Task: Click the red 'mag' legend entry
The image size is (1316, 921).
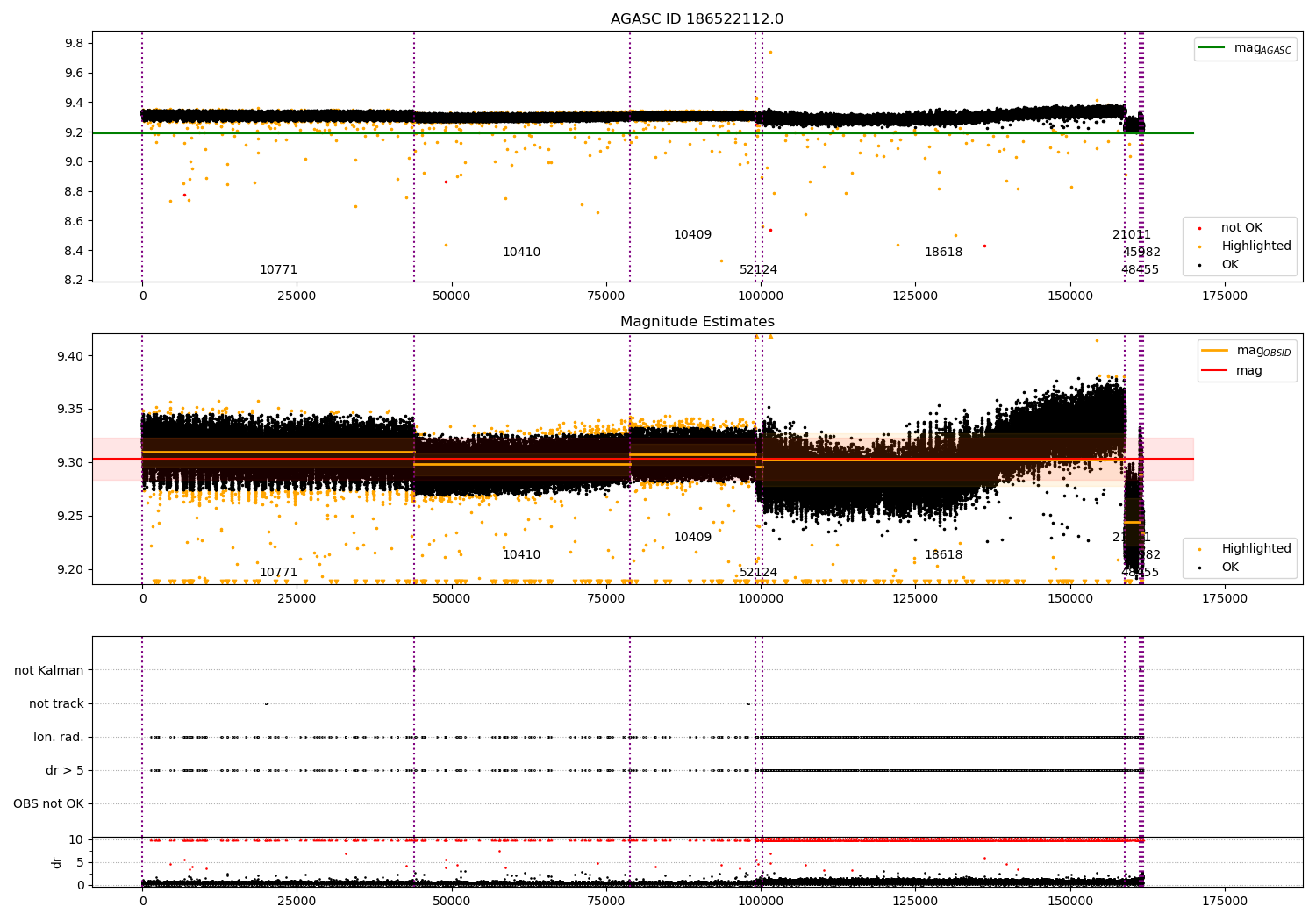Action: [1249, 371]
